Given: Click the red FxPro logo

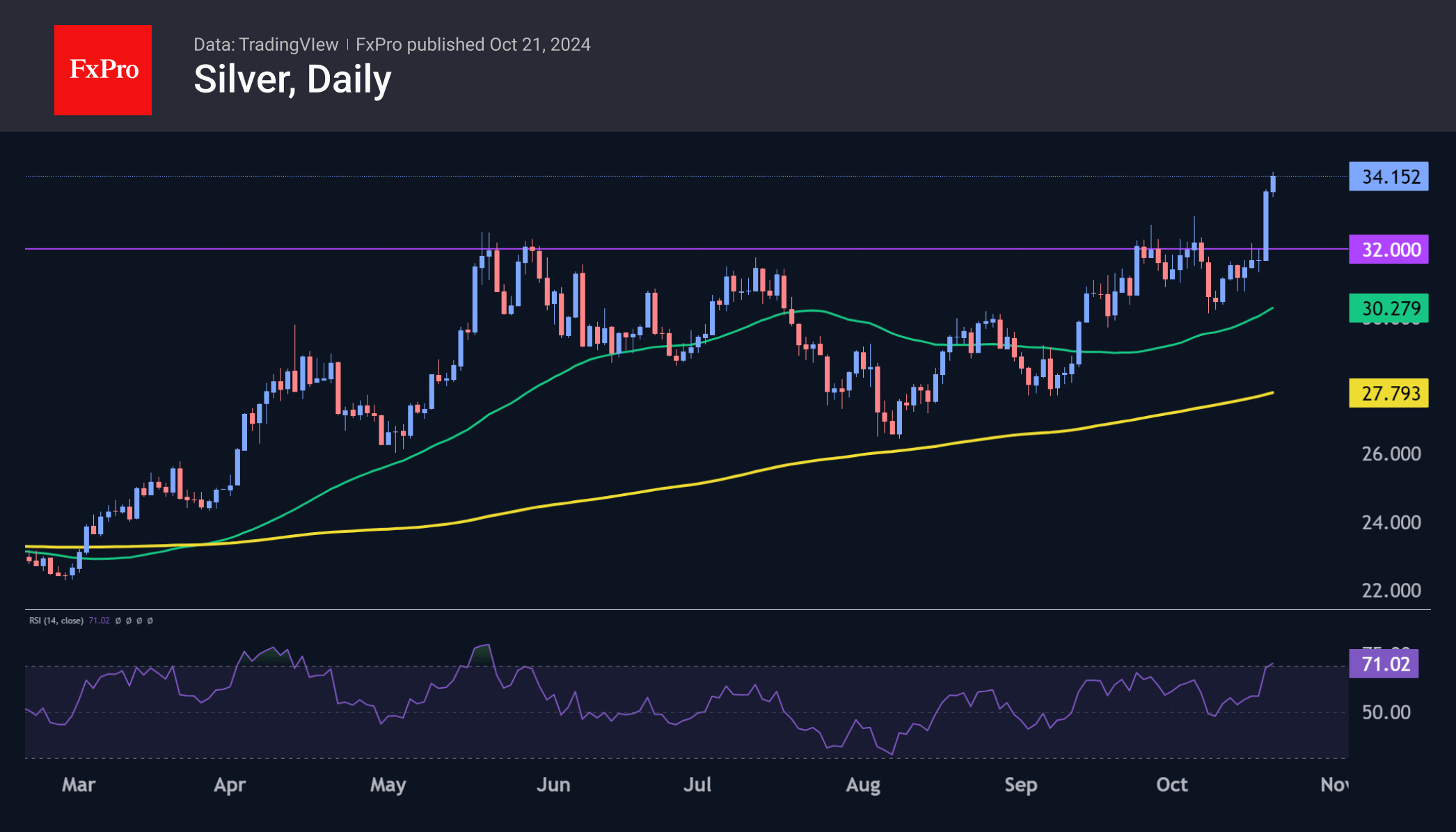Looking at the screenshot, I should click(103, 70).
